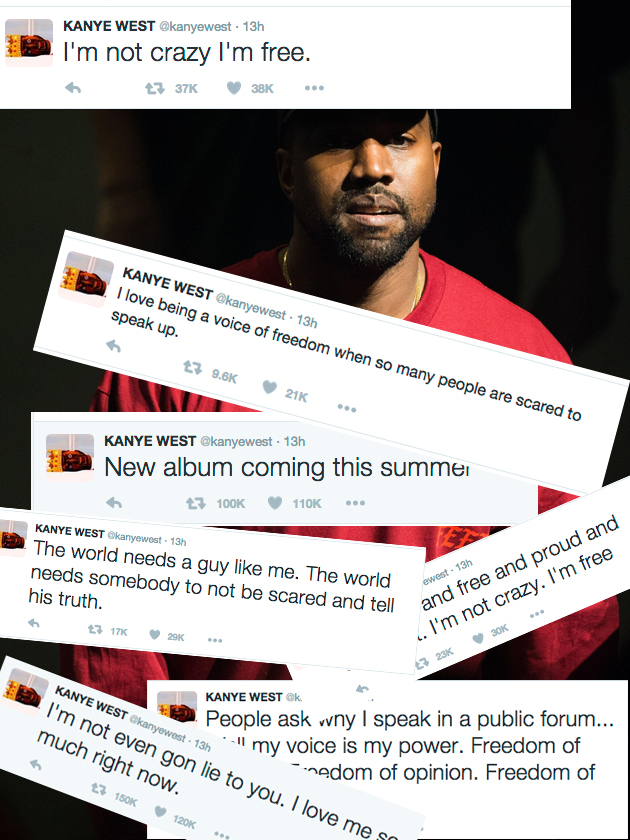
Task: Open more options on "I'm not crazy" tweet
Action: tap(314, 88)
